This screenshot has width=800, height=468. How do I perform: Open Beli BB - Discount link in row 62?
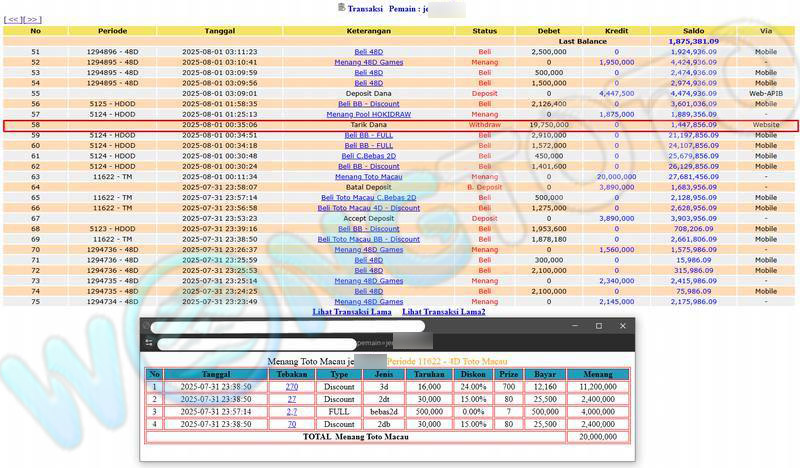pos(368,166)
